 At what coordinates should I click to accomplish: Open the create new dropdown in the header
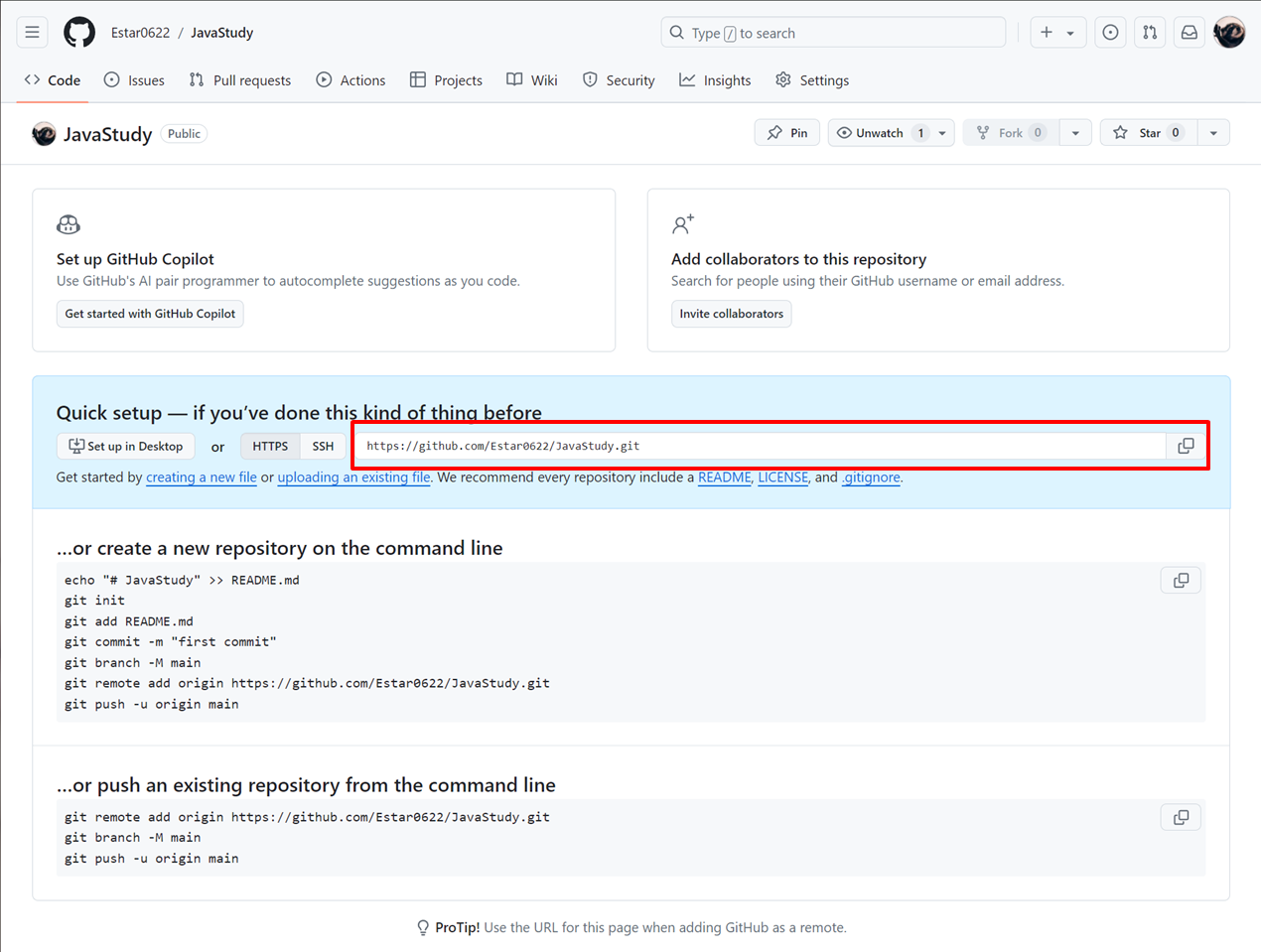pyautogui.click(x=1057, y=32)
